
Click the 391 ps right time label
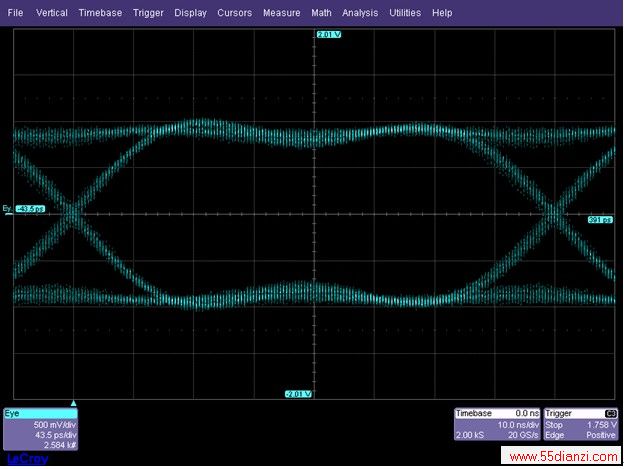[x=600, y=220]
